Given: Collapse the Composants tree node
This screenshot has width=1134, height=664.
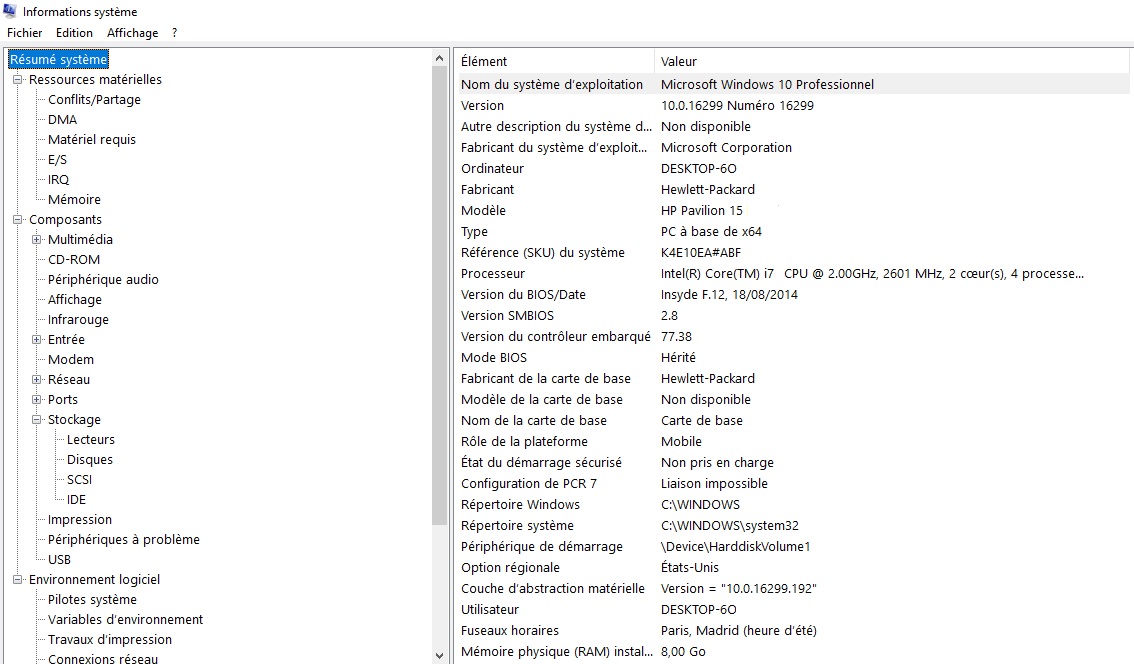Looking at the screenshot, I should (18, 220).
